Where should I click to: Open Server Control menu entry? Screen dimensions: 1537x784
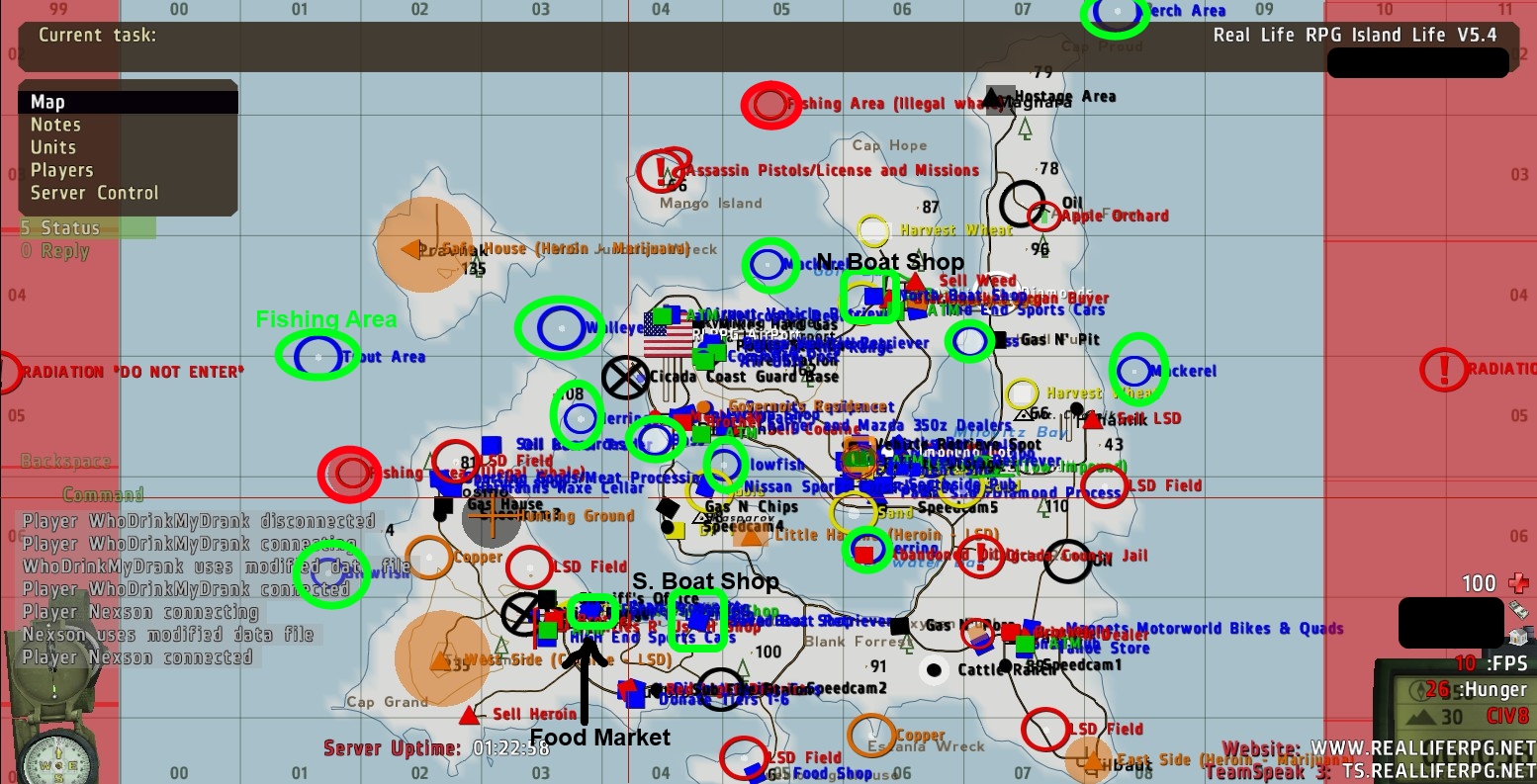tap(94, 193)
